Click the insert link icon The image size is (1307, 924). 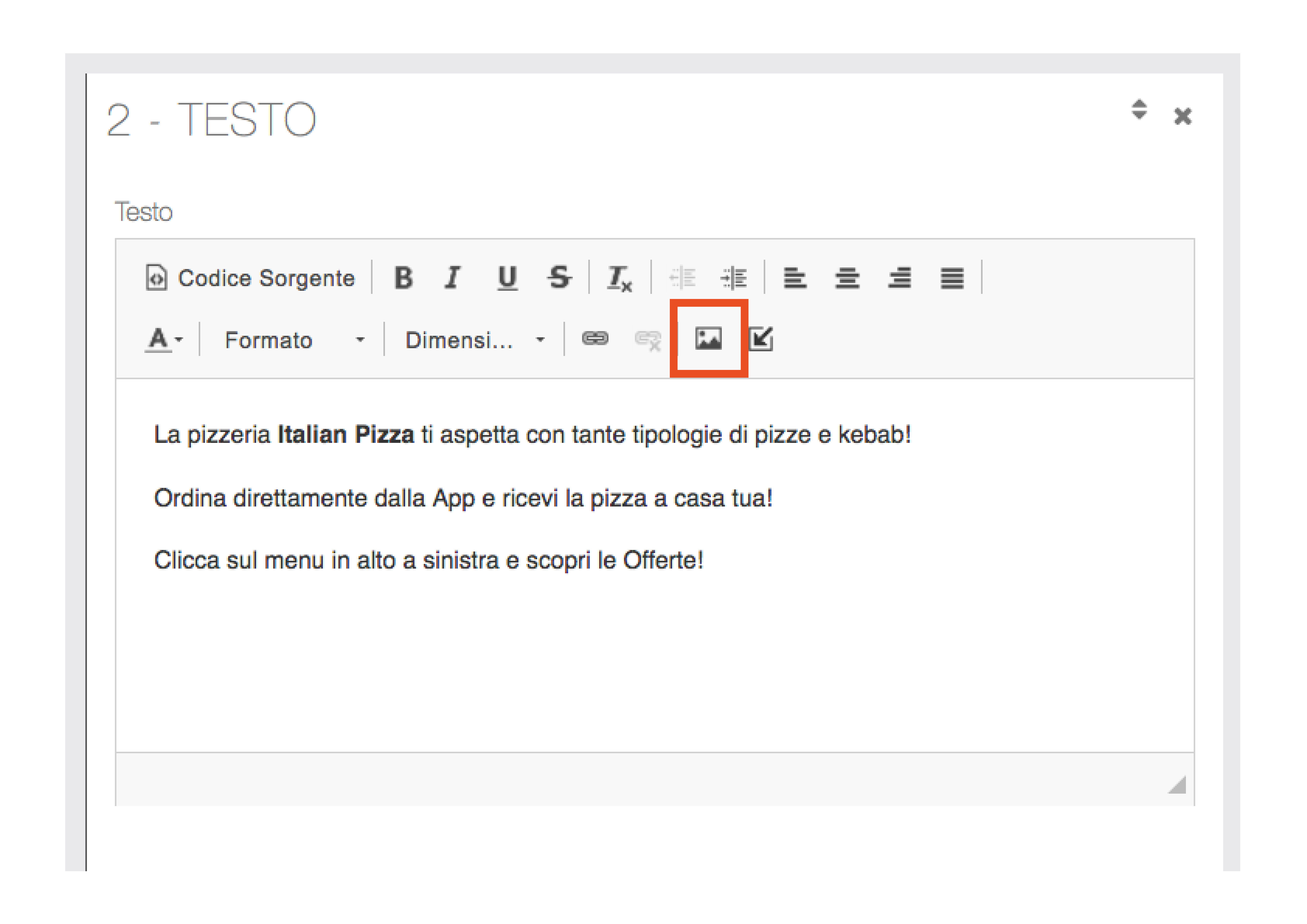[x=595, y=339]
